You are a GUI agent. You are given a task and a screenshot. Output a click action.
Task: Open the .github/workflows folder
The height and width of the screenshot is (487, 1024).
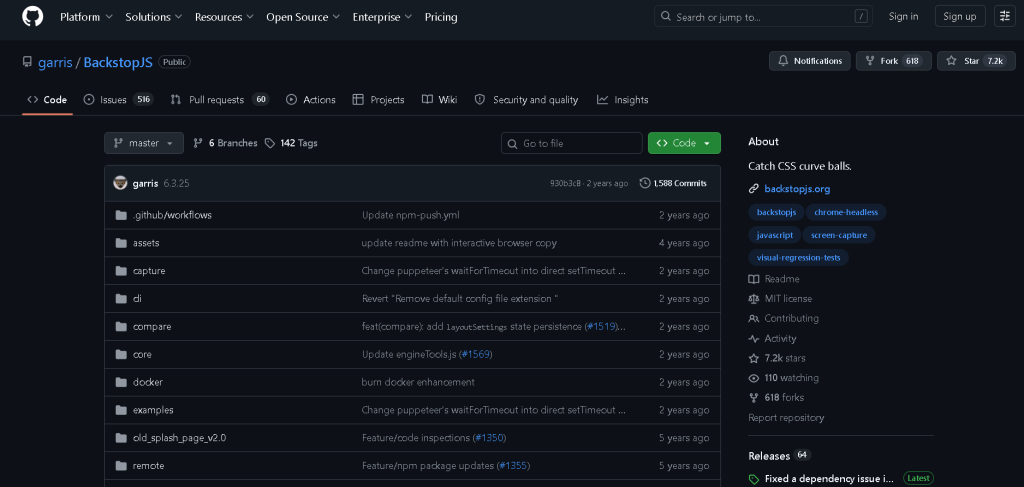click(172, 215)
